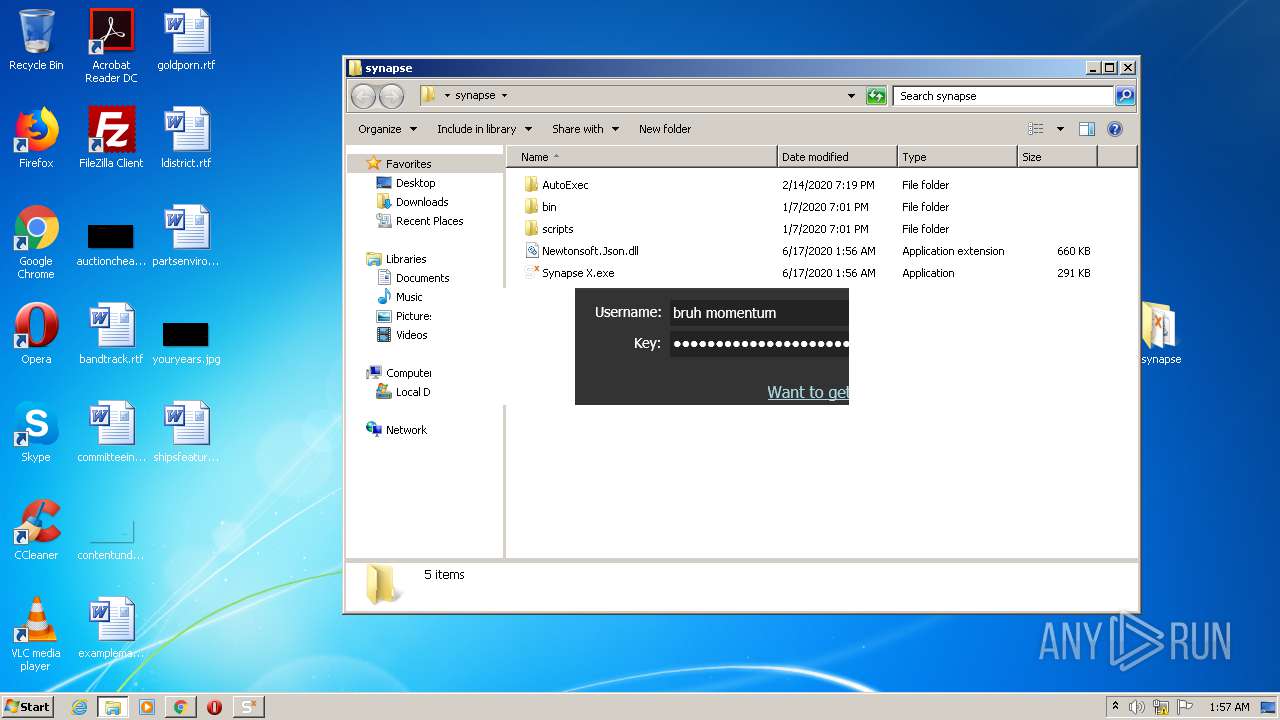1280x720 pixels.
Task: Click Explorer Back navigation button
Action: pyautogui.click(x=363, y=96)
